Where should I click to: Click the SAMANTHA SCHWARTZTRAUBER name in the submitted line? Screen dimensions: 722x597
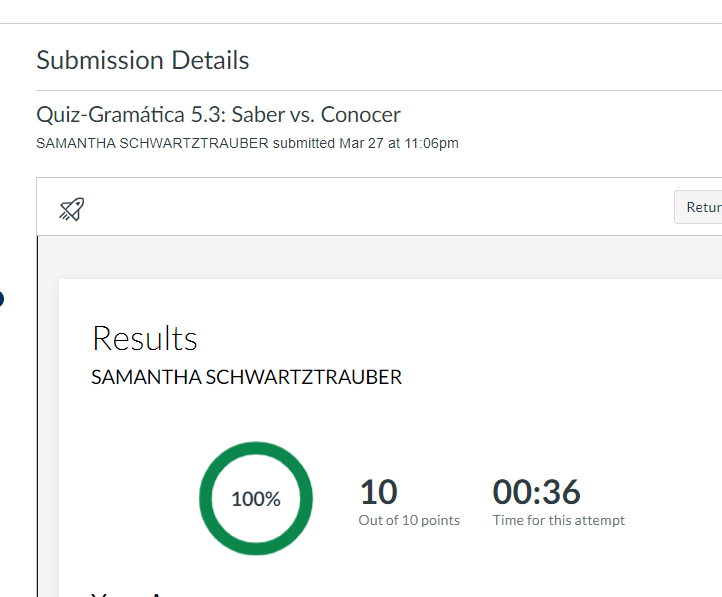click(x=152, y=143)
